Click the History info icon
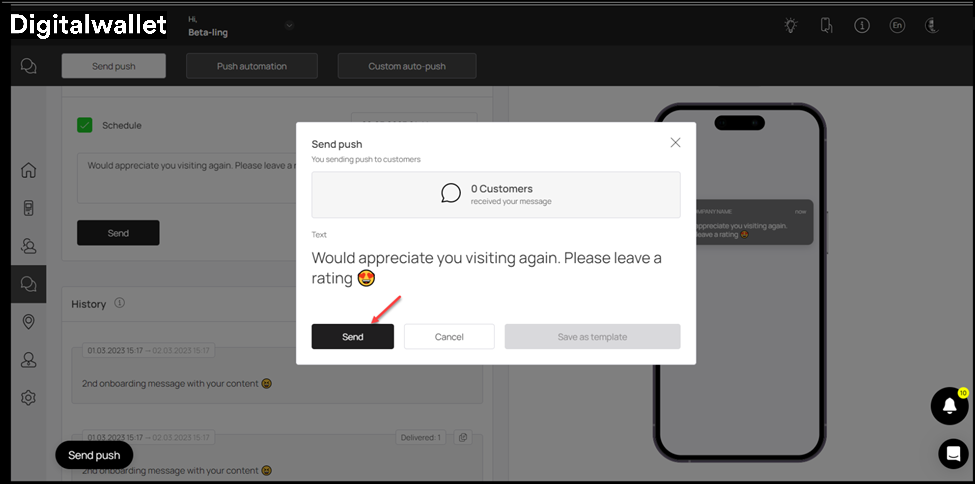975x484 pixels. (119, 303)
